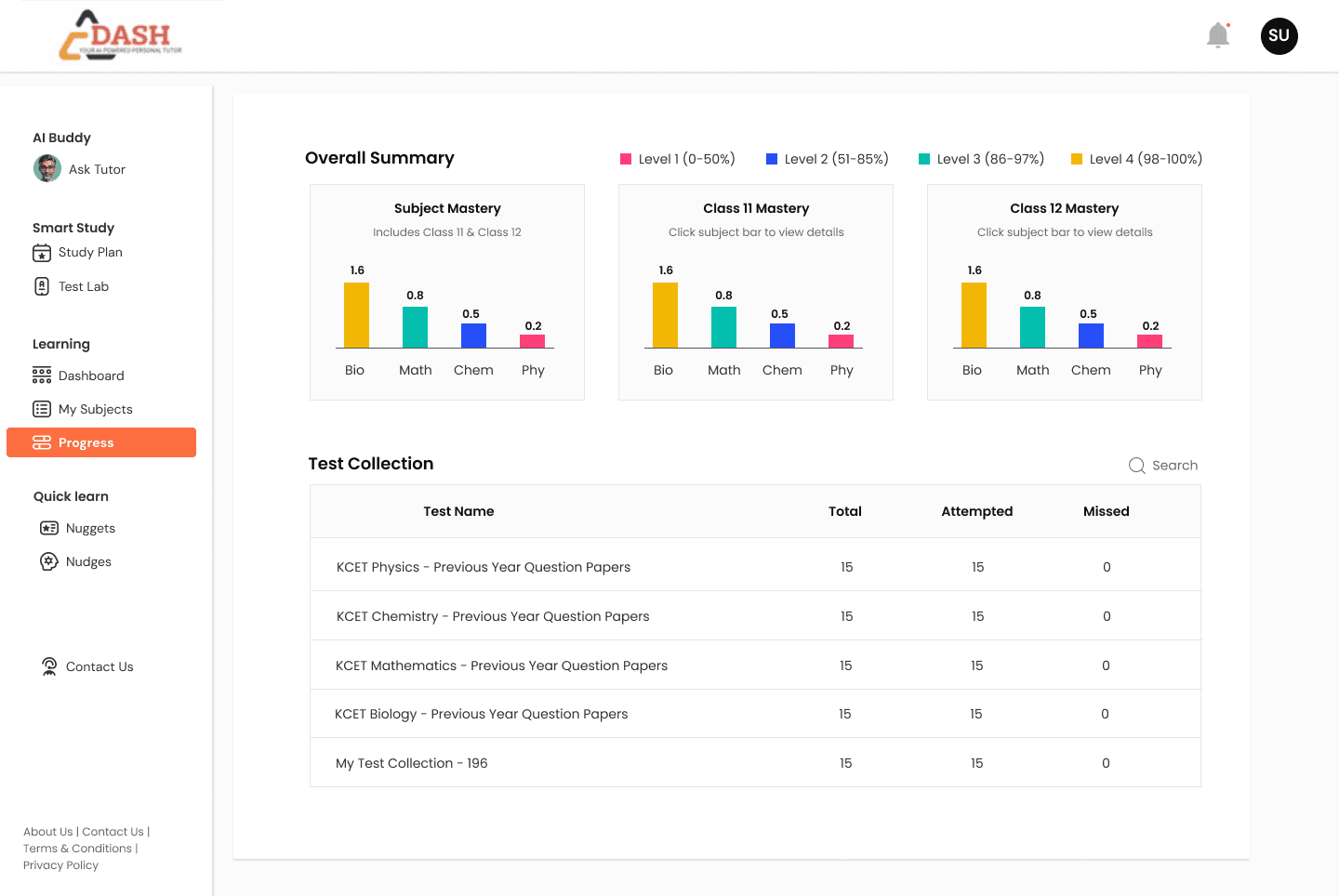Click Level 1 (0-50%) legend swatch
The height and width of the screenshot is (896, 1339).
(626, 159)
